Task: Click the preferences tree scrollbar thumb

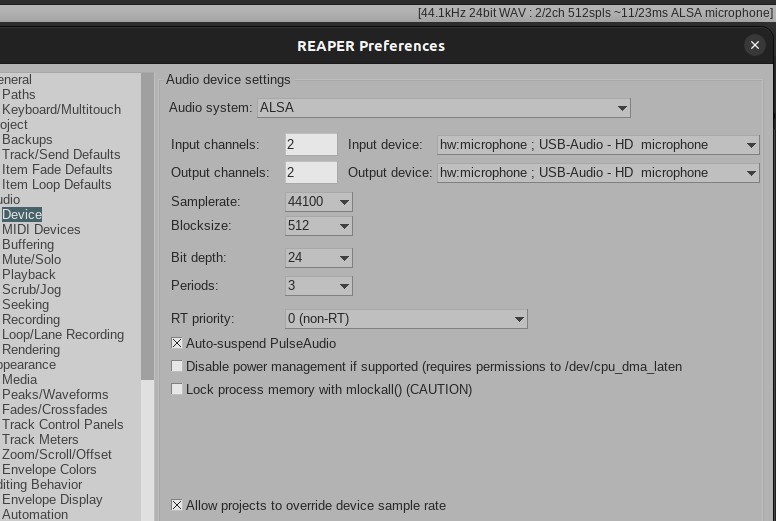Action: [147, 227]
